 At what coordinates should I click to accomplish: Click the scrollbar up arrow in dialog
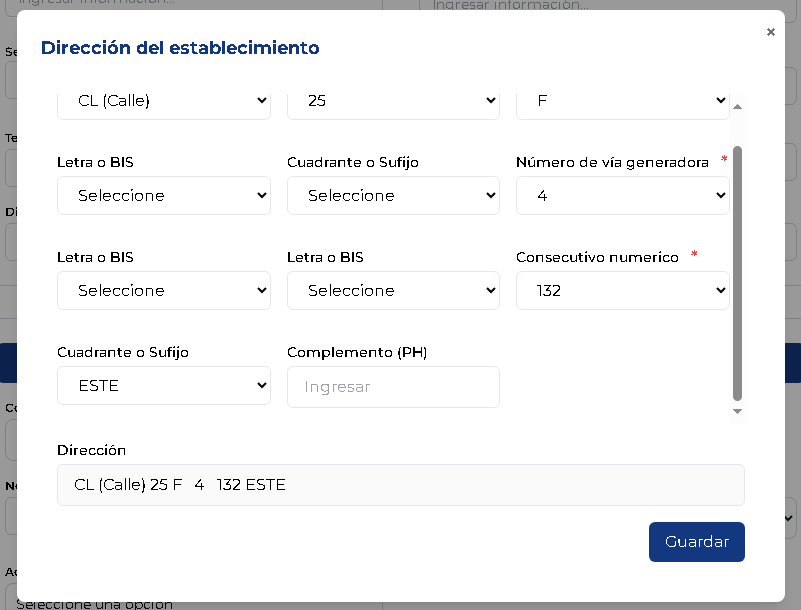(738, 106)
